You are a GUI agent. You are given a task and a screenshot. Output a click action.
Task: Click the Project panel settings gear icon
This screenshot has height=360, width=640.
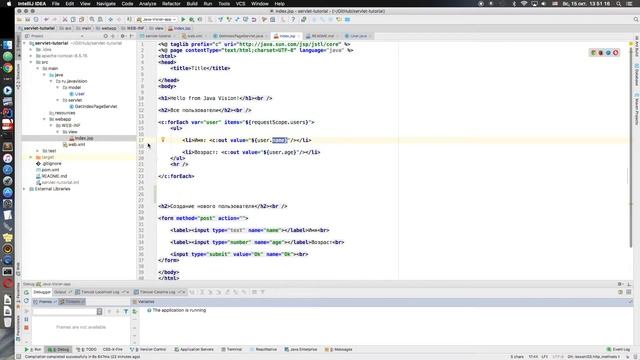point(122,36)
